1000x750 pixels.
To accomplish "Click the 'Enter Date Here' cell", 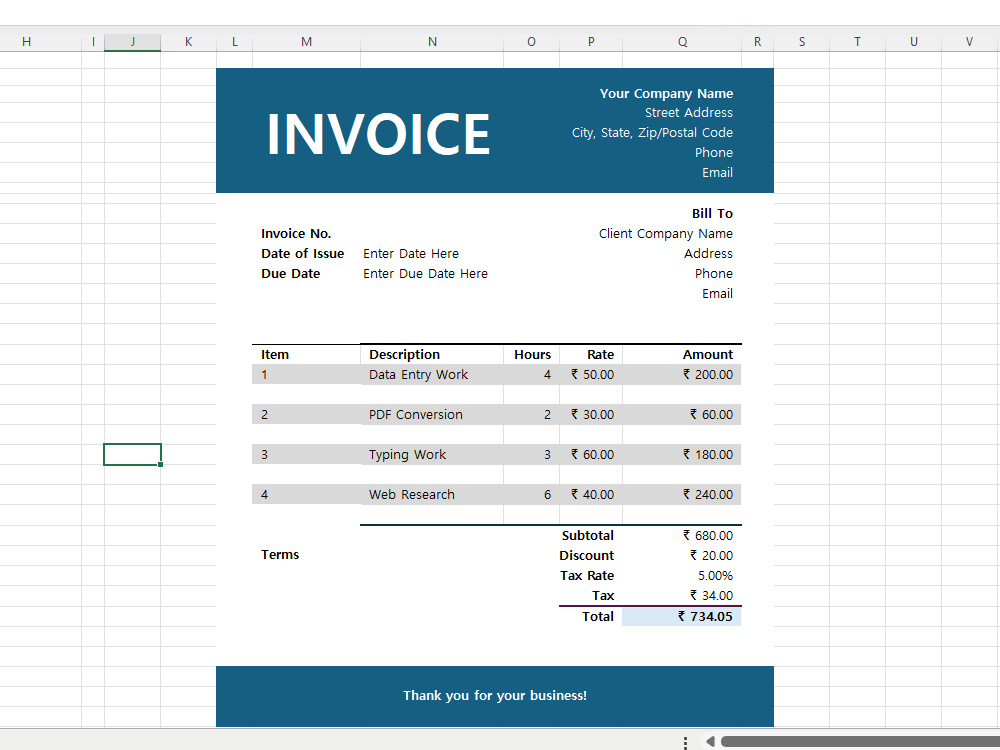I will pos(411,254).
